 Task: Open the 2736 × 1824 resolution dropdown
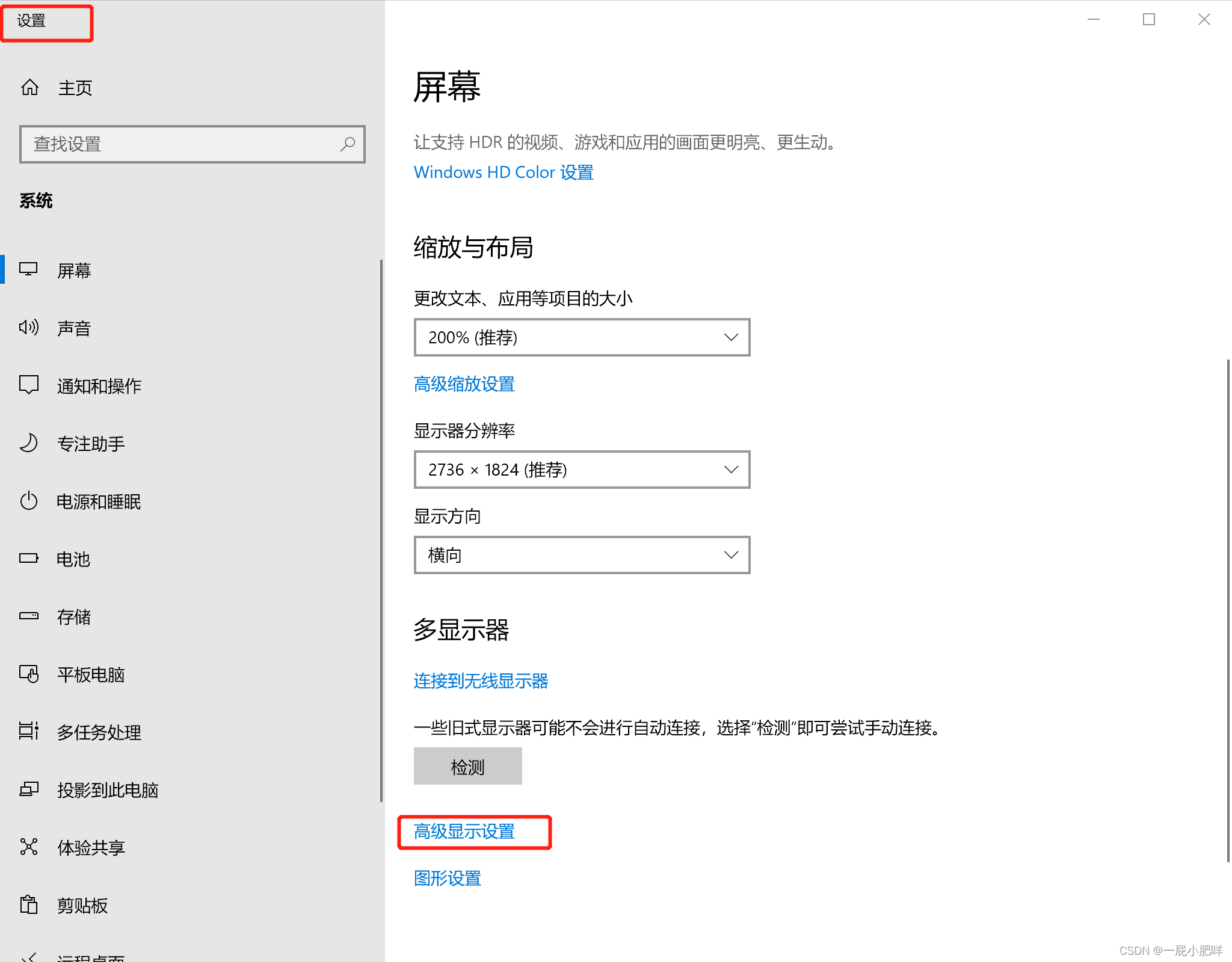pos(581,470)
